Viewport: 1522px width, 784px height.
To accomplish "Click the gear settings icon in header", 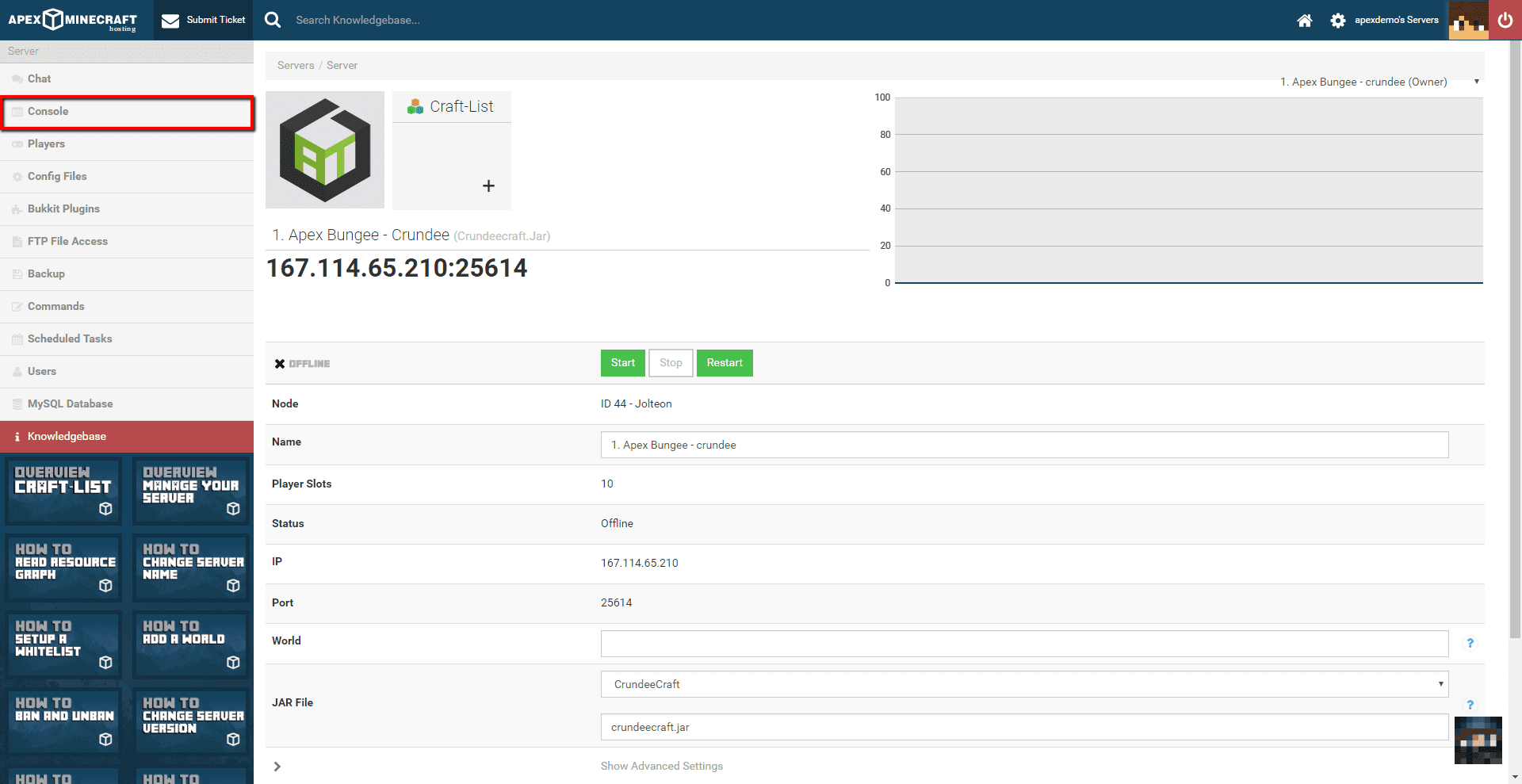I will pyautogui.click(x=1338, y=21).
